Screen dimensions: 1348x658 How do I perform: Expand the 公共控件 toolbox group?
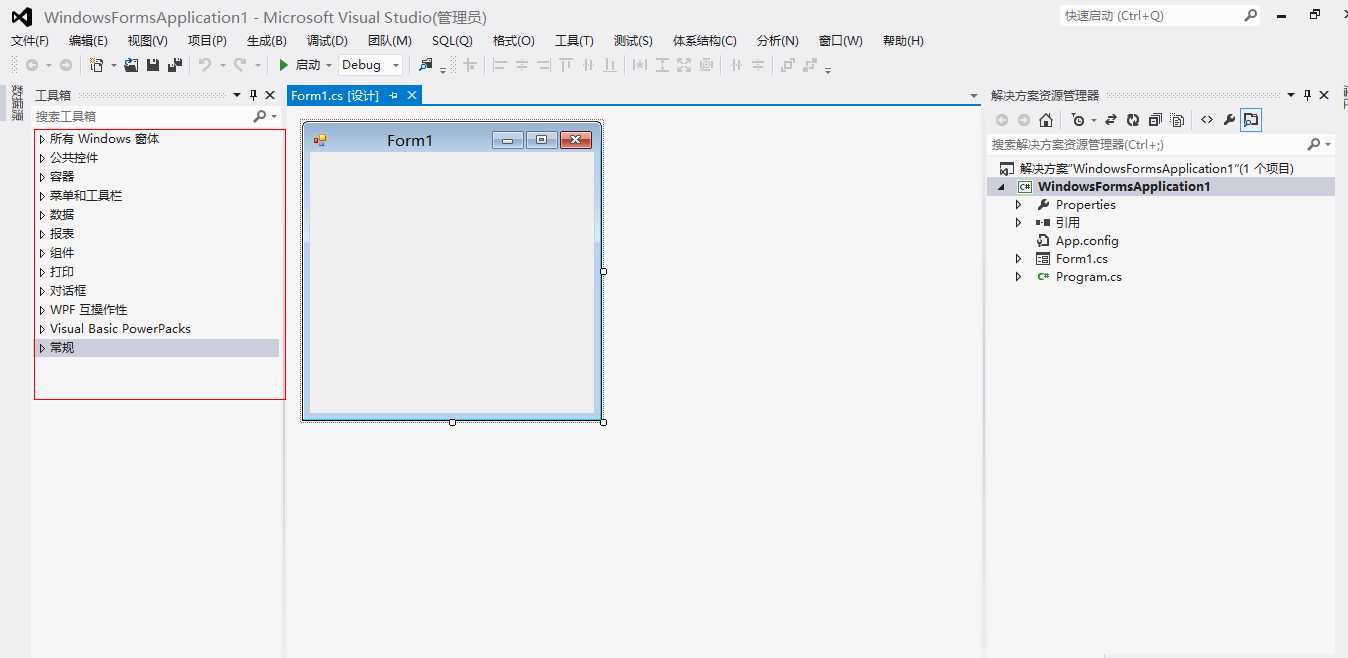pos(42,158)
